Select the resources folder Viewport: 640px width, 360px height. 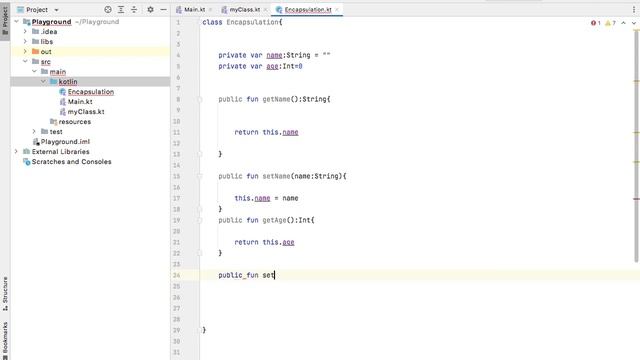tap(75, 122)
